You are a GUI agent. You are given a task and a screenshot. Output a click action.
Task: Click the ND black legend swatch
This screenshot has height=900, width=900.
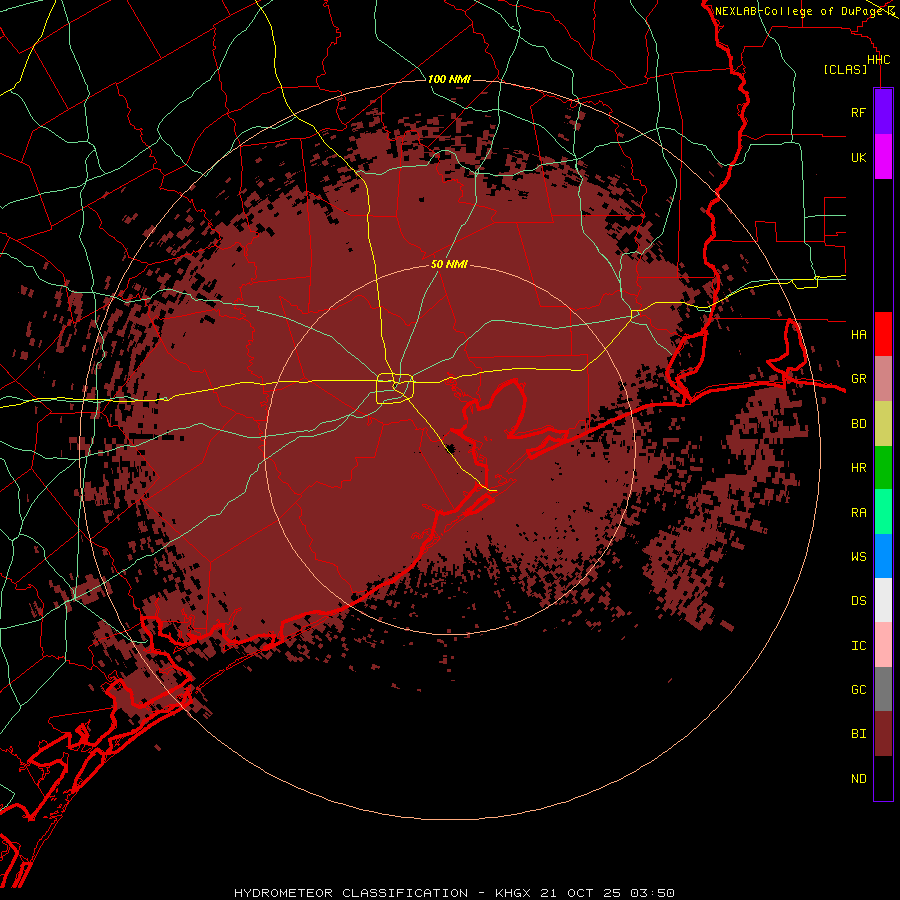coord(883,778)
